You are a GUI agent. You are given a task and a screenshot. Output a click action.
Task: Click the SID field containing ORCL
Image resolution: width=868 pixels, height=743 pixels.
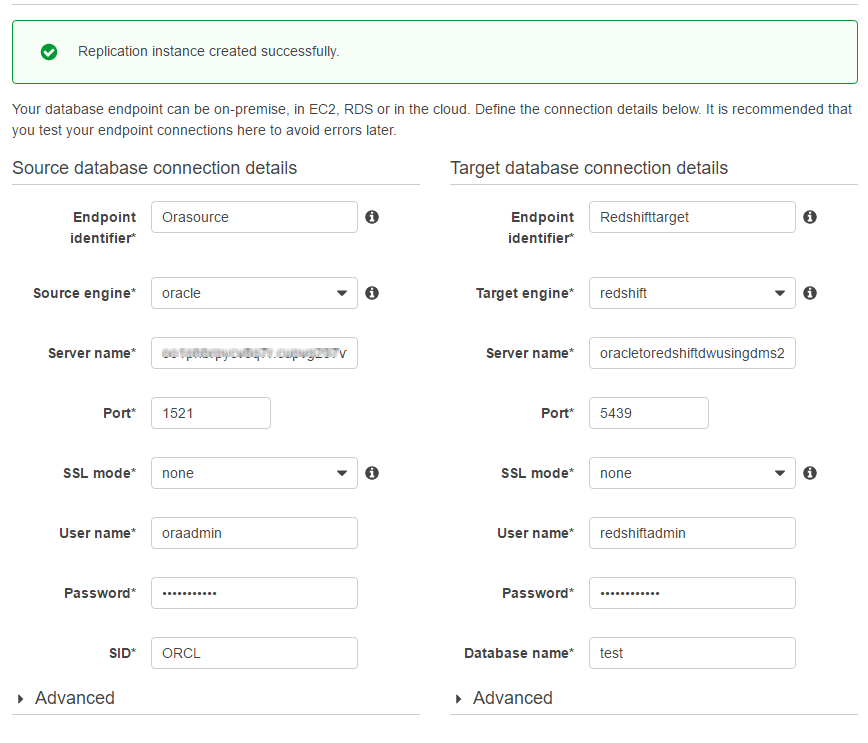click(254, 653)
